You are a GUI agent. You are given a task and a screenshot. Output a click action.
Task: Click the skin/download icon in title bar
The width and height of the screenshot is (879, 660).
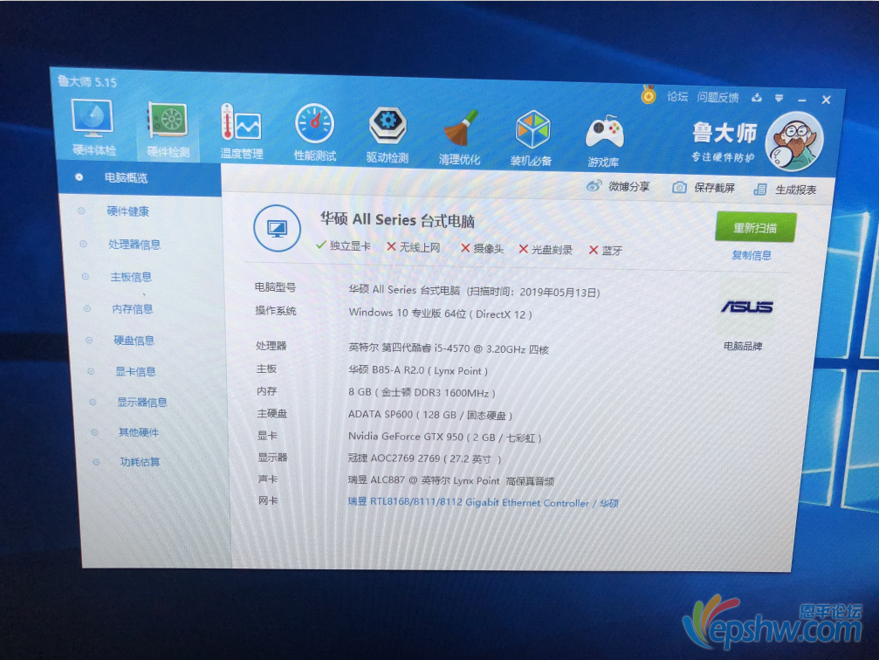tap(757, 98)
